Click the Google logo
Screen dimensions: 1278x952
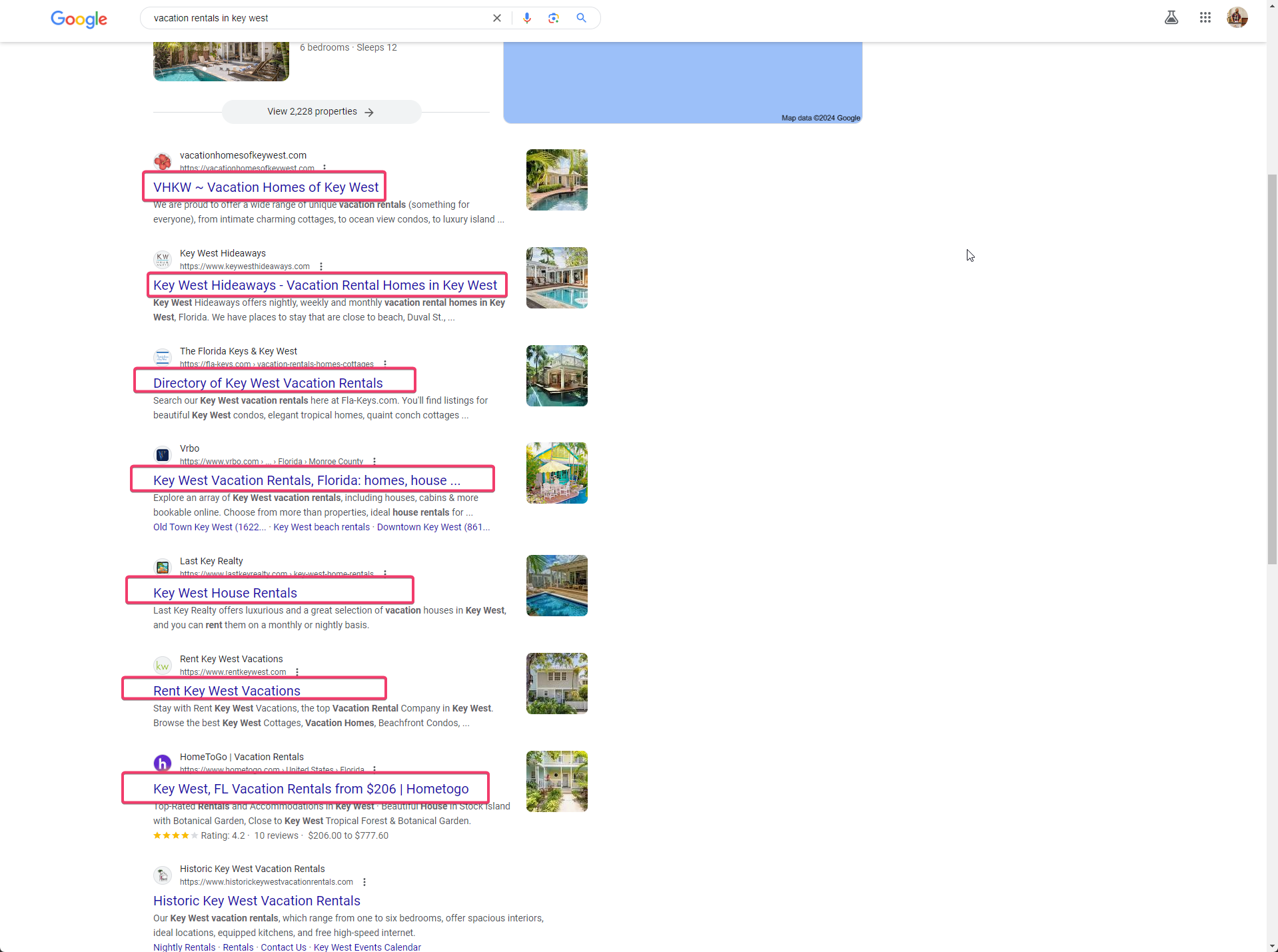click(79, 19)
